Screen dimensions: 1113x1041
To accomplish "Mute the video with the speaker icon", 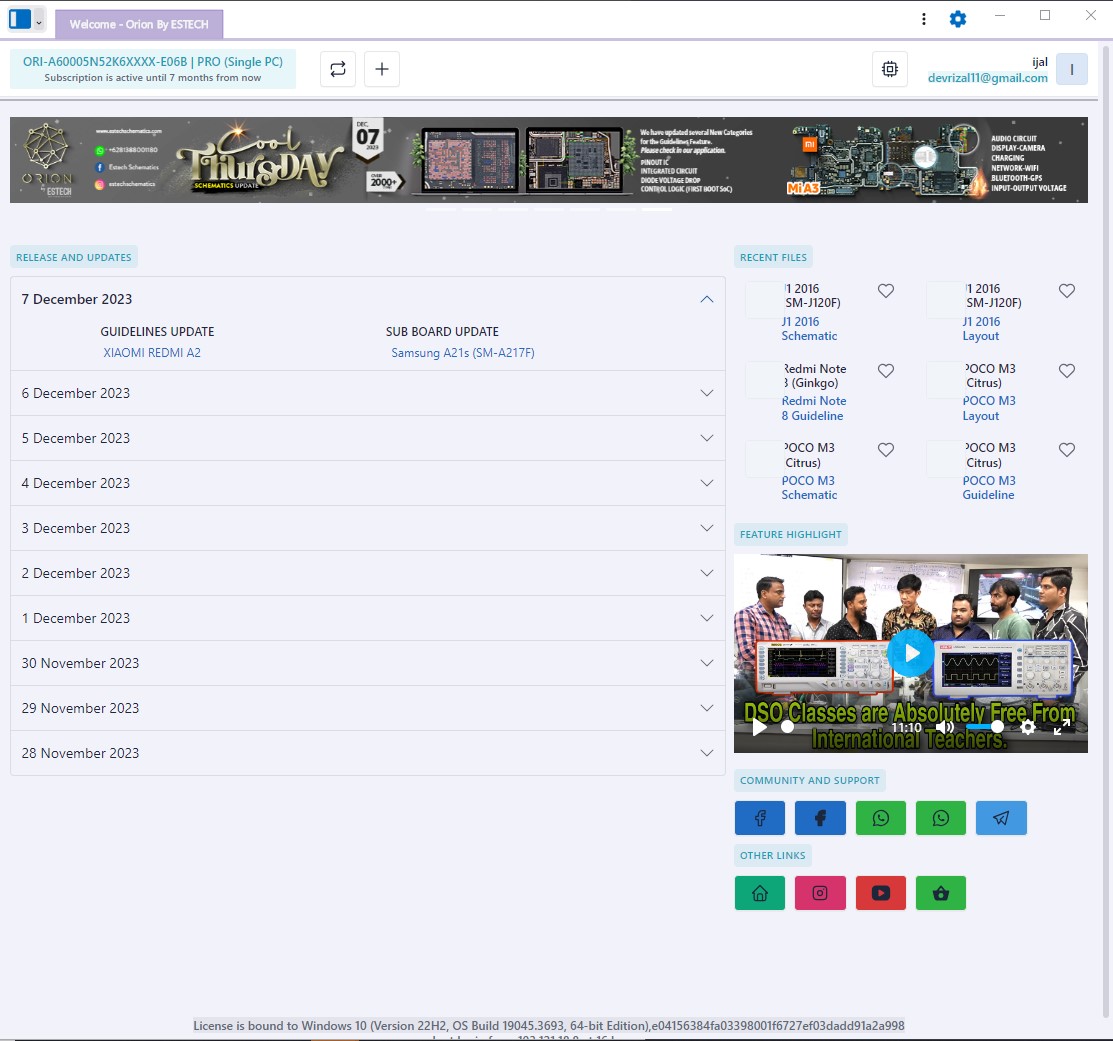I will click(x=945, y=727).
